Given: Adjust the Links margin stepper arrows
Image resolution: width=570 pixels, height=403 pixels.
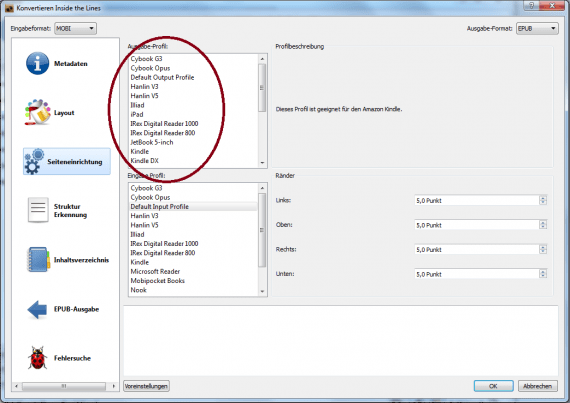Looking at the screenshot, I should [x=543, y=201].
